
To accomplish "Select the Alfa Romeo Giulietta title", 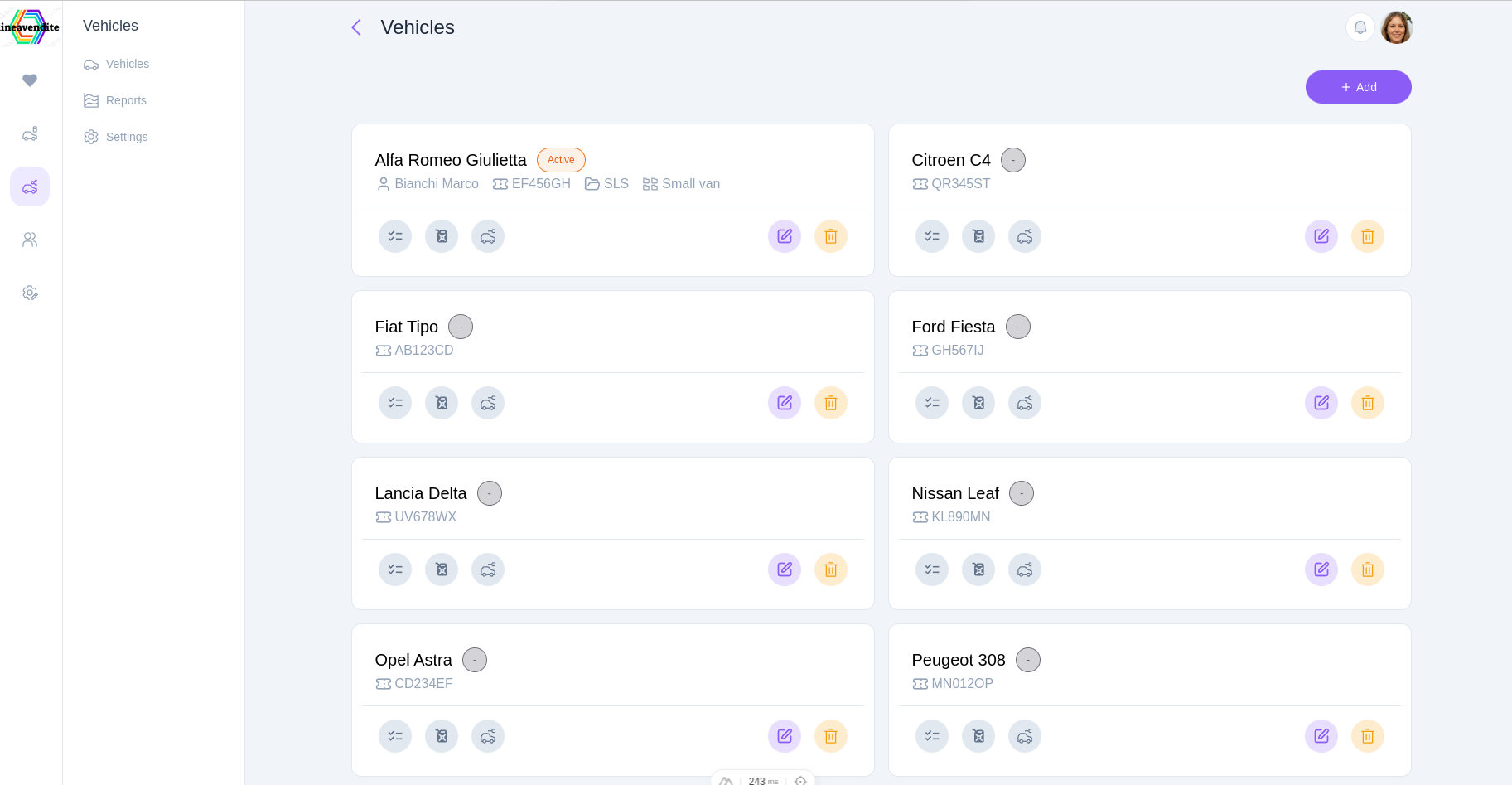I will click(451, 160).
